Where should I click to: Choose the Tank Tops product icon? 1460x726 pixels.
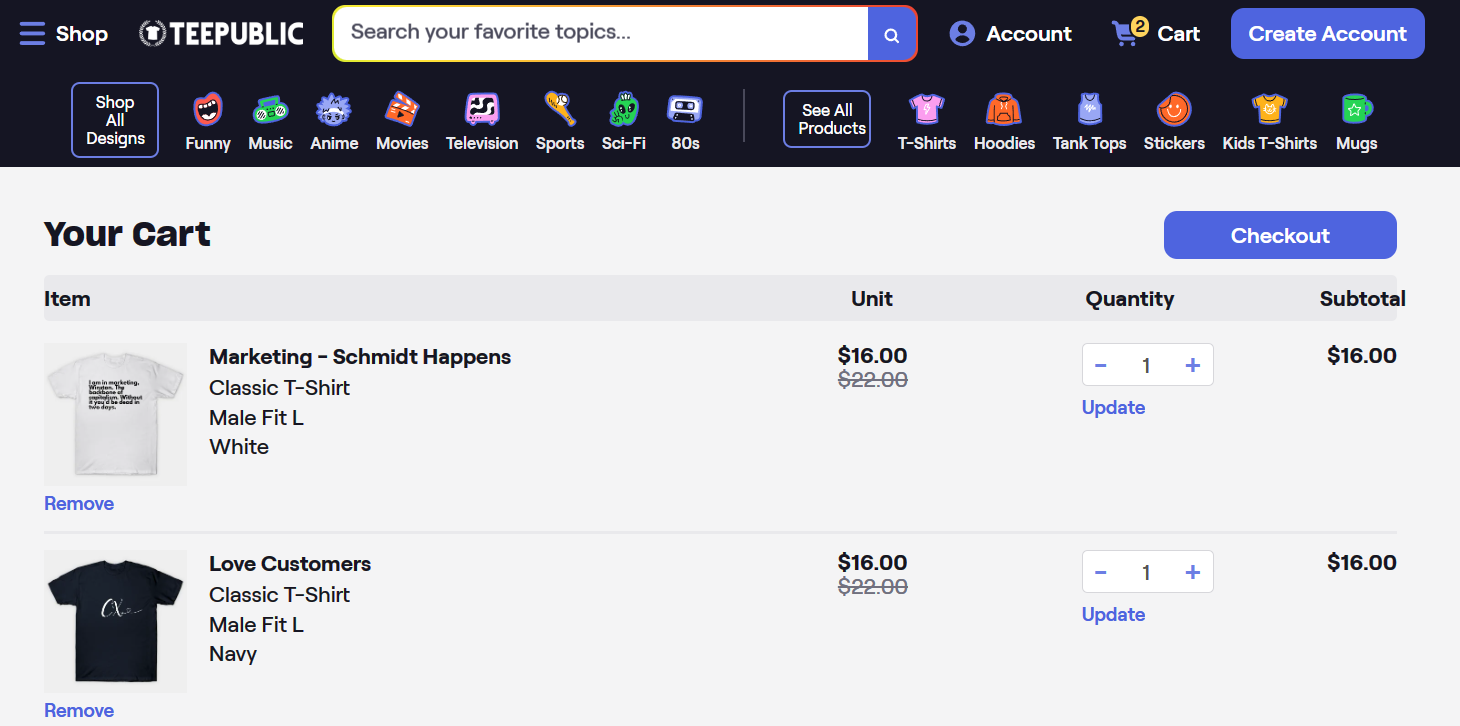coord(1089,109)
